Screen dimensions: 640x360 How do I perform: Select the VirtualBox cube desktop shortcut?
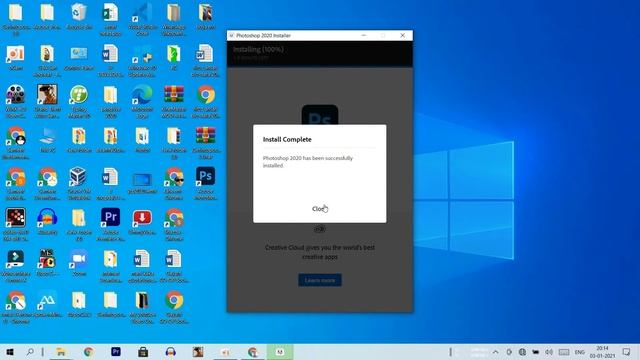tap(79, 184)
